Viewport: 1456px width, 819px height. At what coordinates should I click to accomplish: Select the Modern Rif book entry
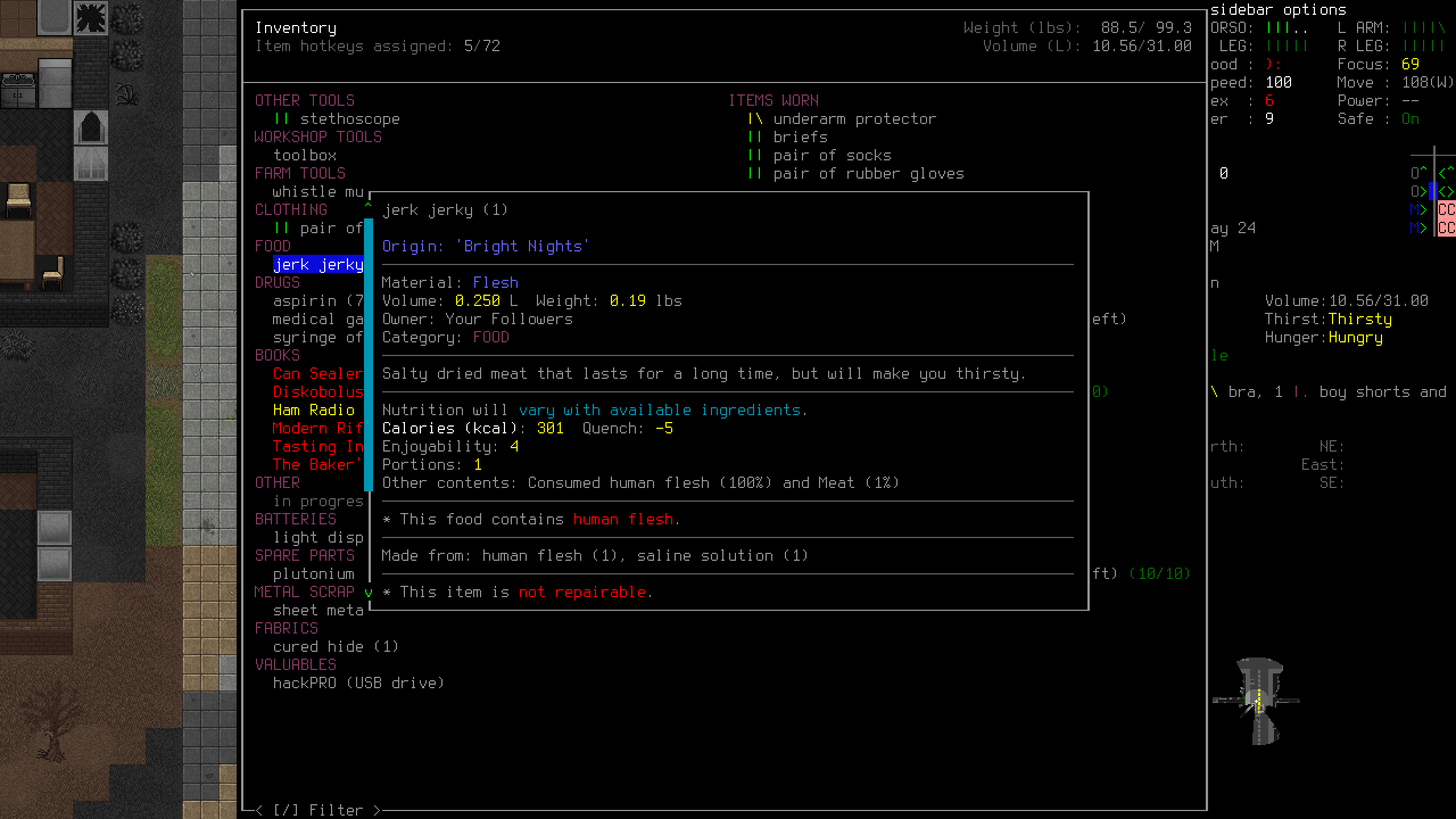tap(318, 428)
